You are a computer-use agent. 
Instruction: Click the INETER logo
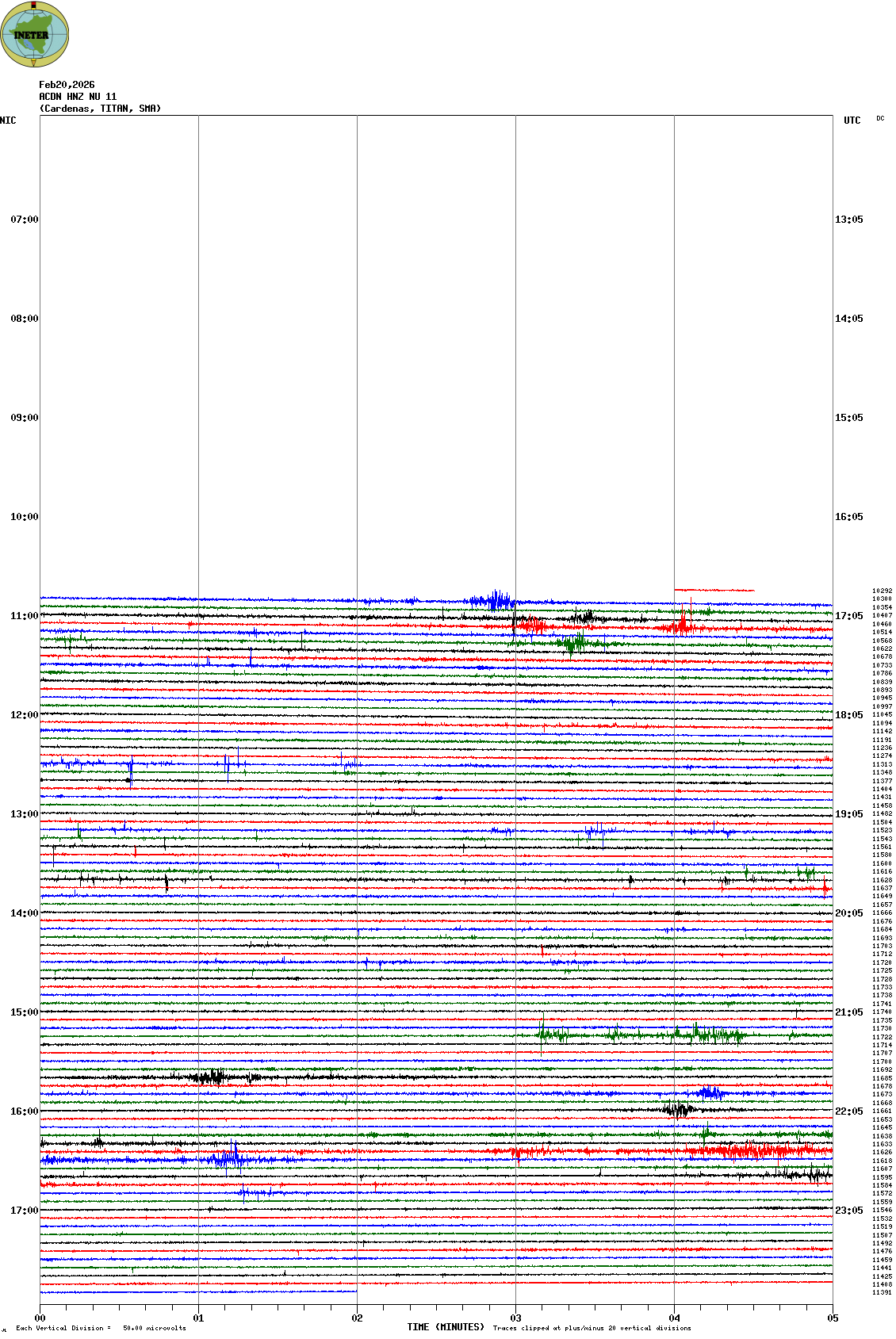[x=34, y=34]
